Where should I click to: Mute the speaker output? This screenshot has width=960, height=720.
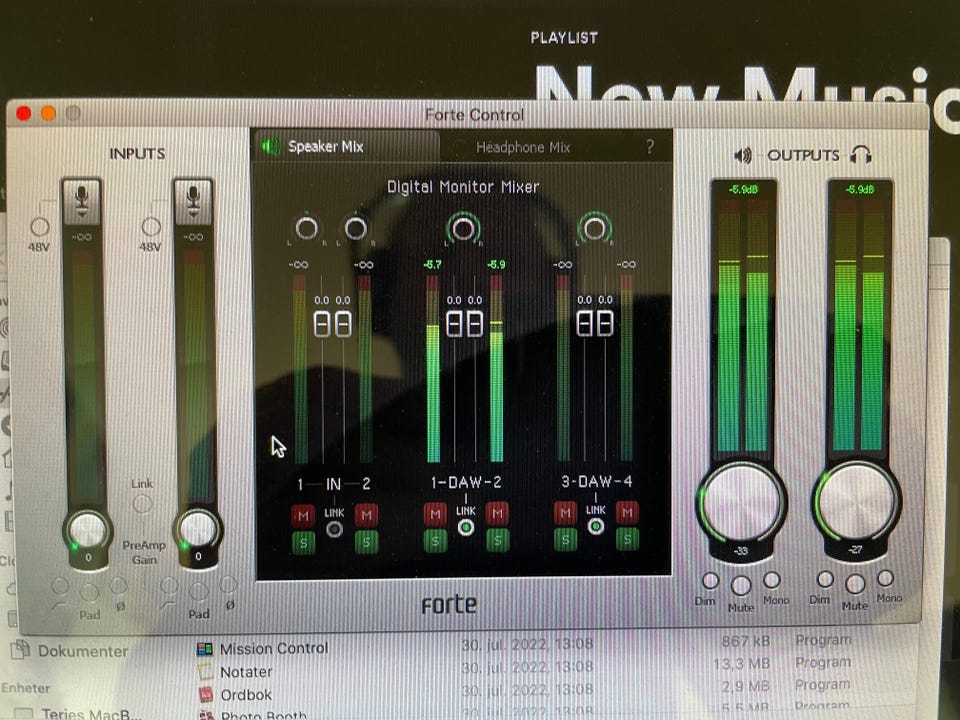pyautogui.click(x=741, y=586)
